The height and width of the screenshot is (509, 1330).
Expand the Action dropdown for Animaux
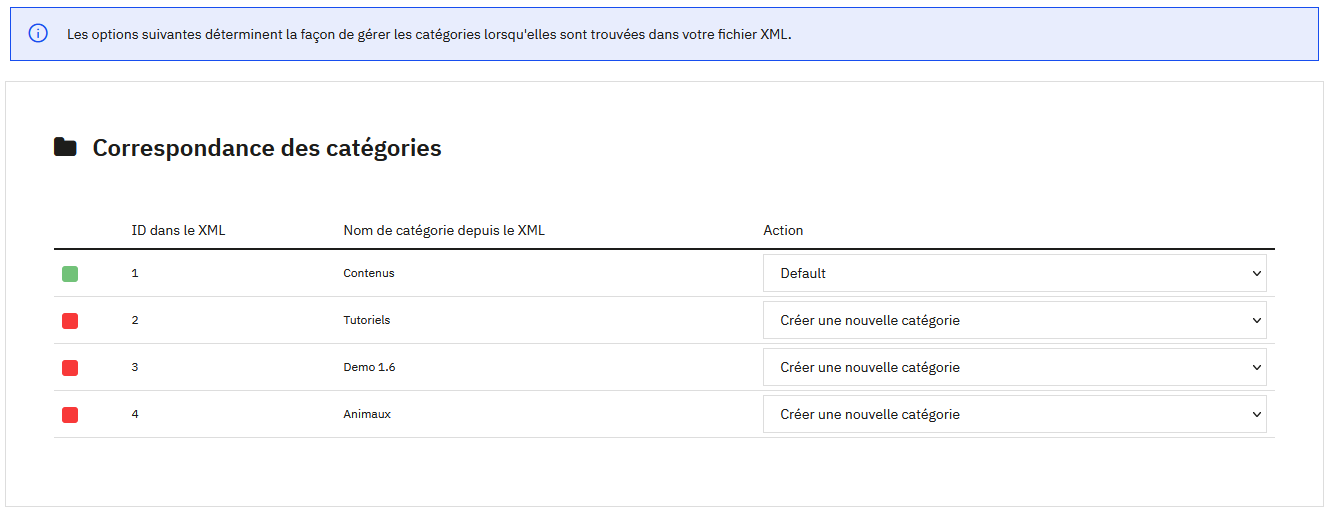[1014, 414]
